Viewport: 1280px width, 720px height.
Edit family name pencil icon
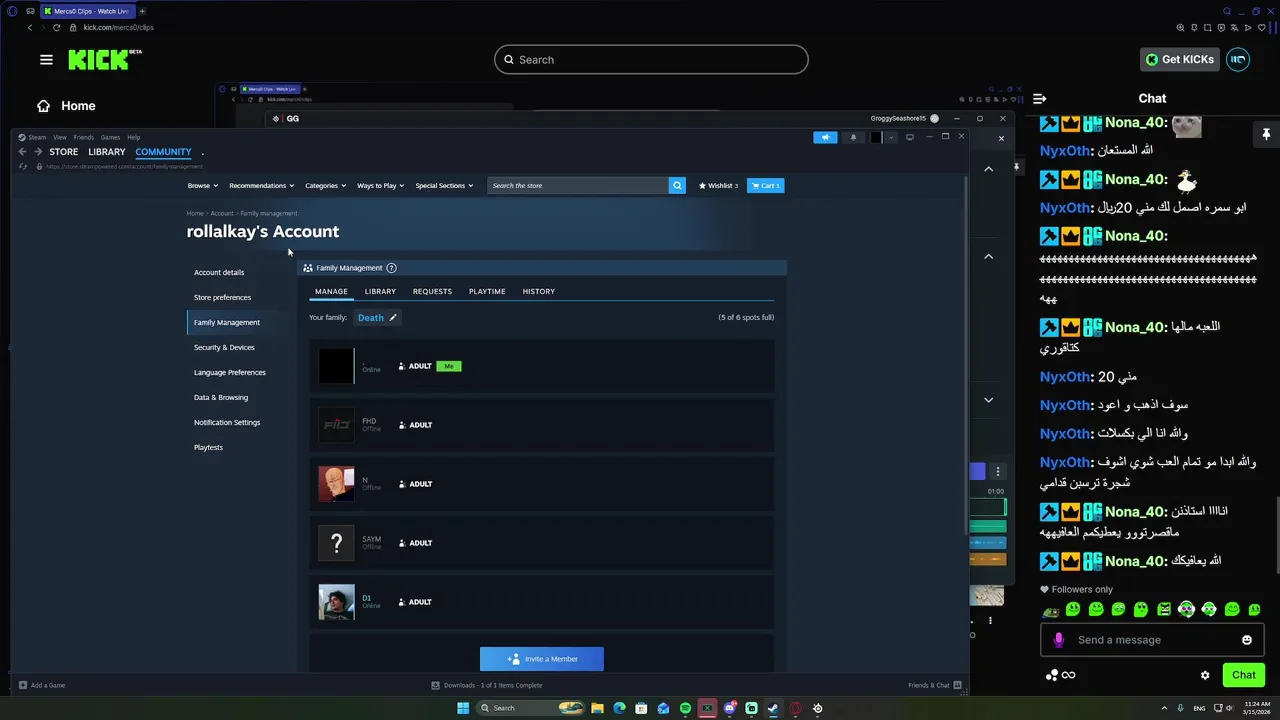pyautogui.click(x=393, y=318)
